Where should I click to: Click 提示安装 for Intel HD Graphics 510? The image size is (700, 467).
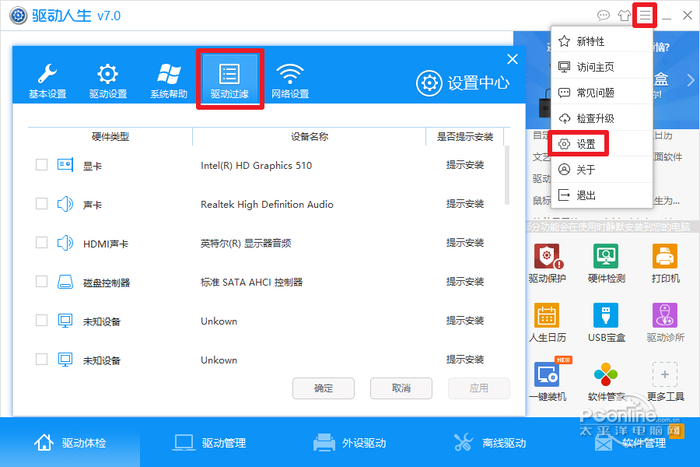point(465,165)
